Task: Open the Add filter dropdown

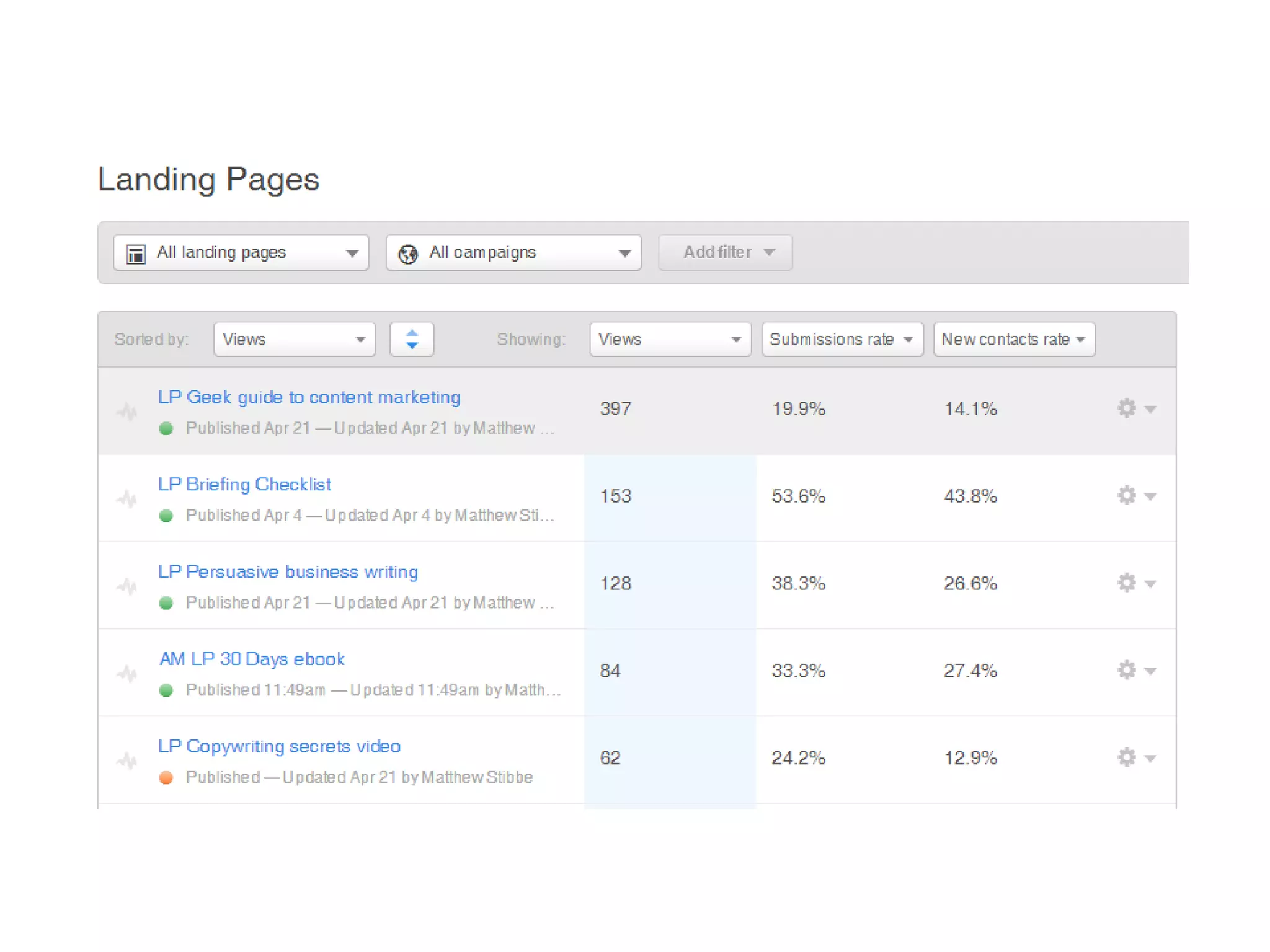Action: tap(725, 252)
